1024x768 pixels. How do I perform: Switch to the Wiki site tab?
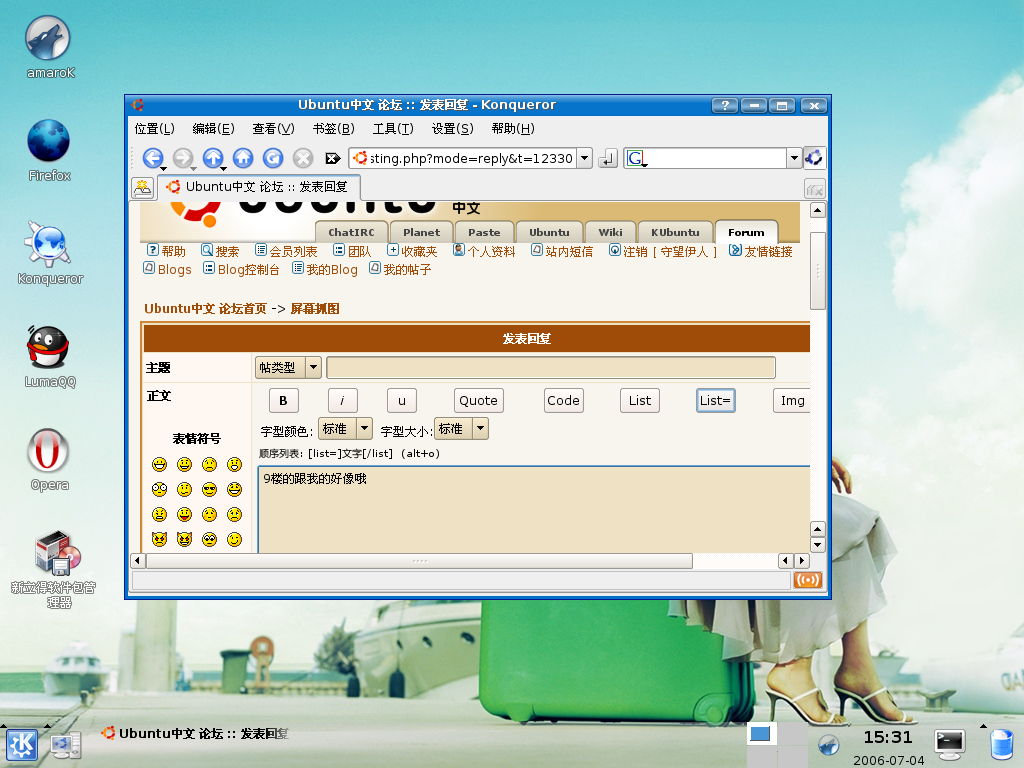coord(610,232)
